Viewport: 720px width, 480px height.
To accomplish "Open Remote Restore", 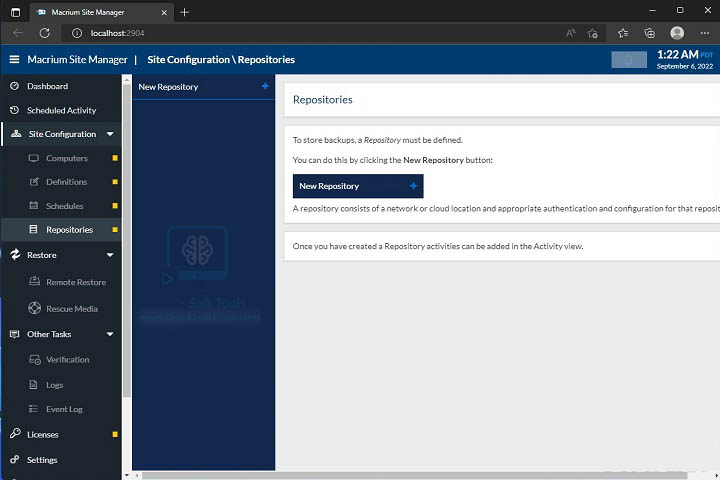I will point(76,282).
